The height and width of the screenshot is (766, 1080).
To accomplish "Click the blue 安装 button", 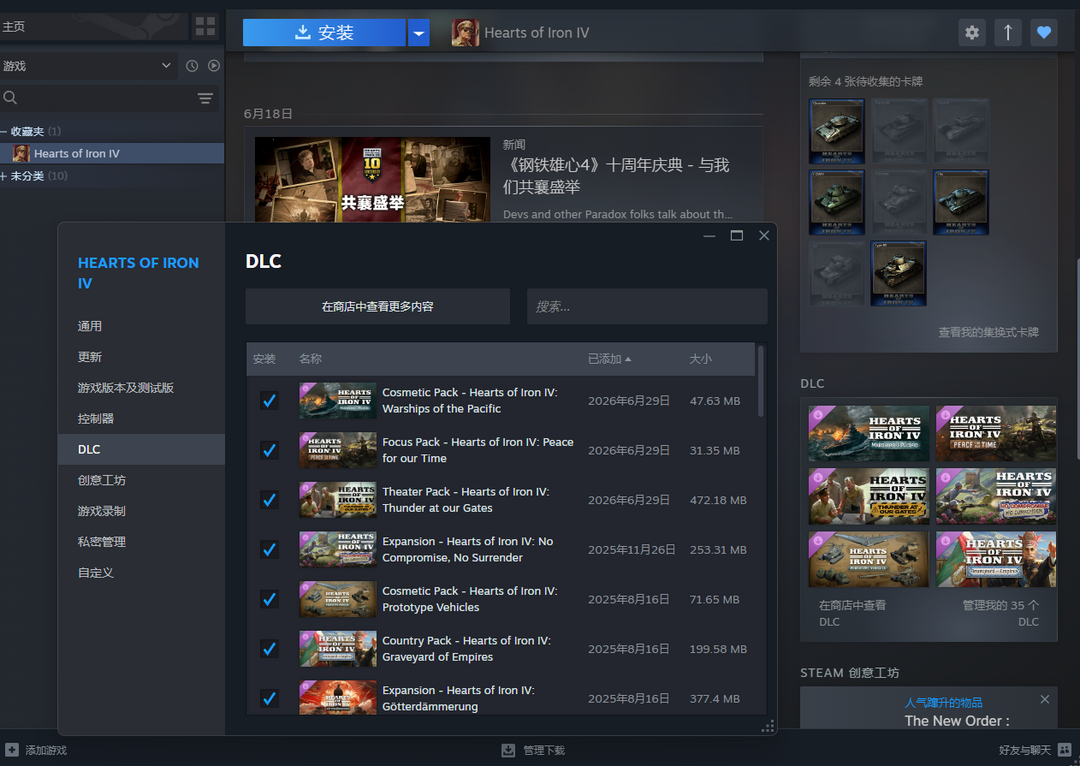I will click(324, 32).
